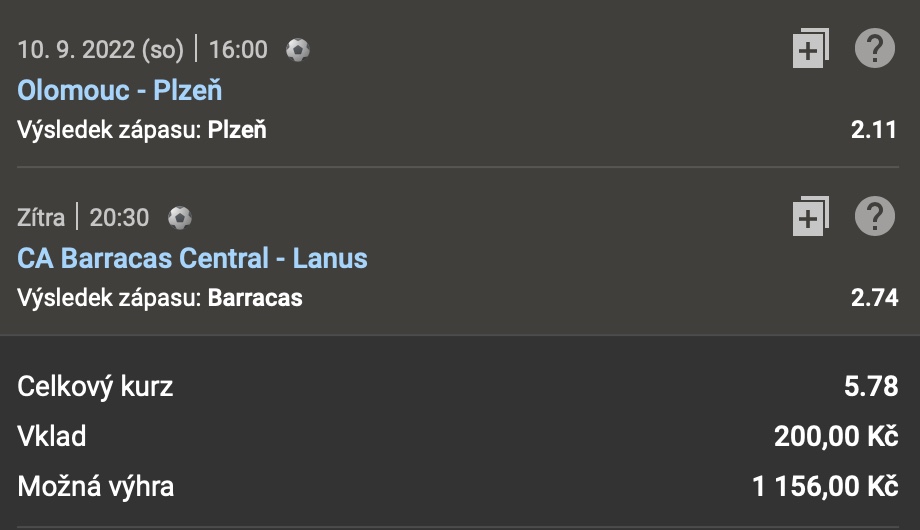
Task: Click the copy-bet icon for Olomouc - Plzeň
Action: click(x=811, y=49)
